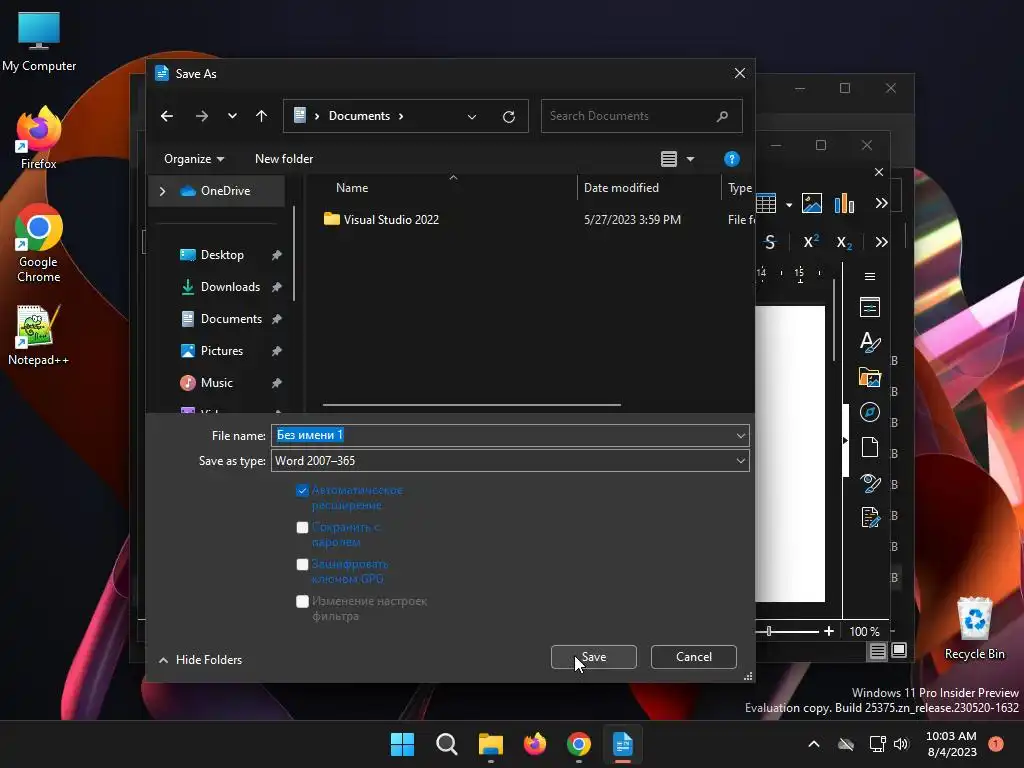Open Save as type combo box

(x=510, y=460)
